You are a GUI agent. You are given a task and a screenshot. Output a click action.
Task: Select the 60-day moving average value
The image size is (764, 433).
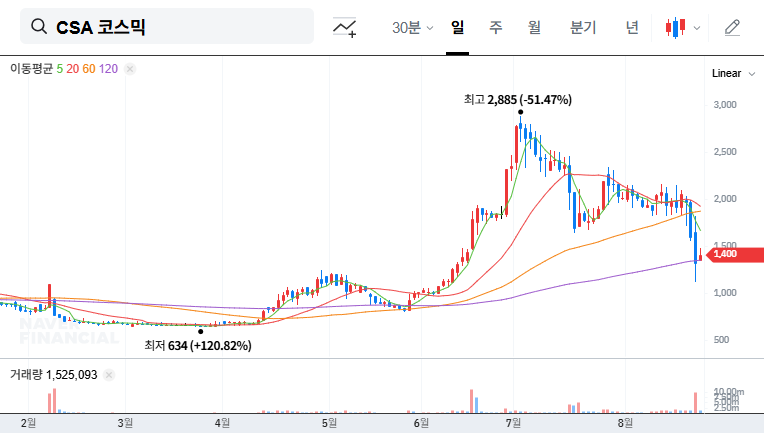click(x=89, y=69)
